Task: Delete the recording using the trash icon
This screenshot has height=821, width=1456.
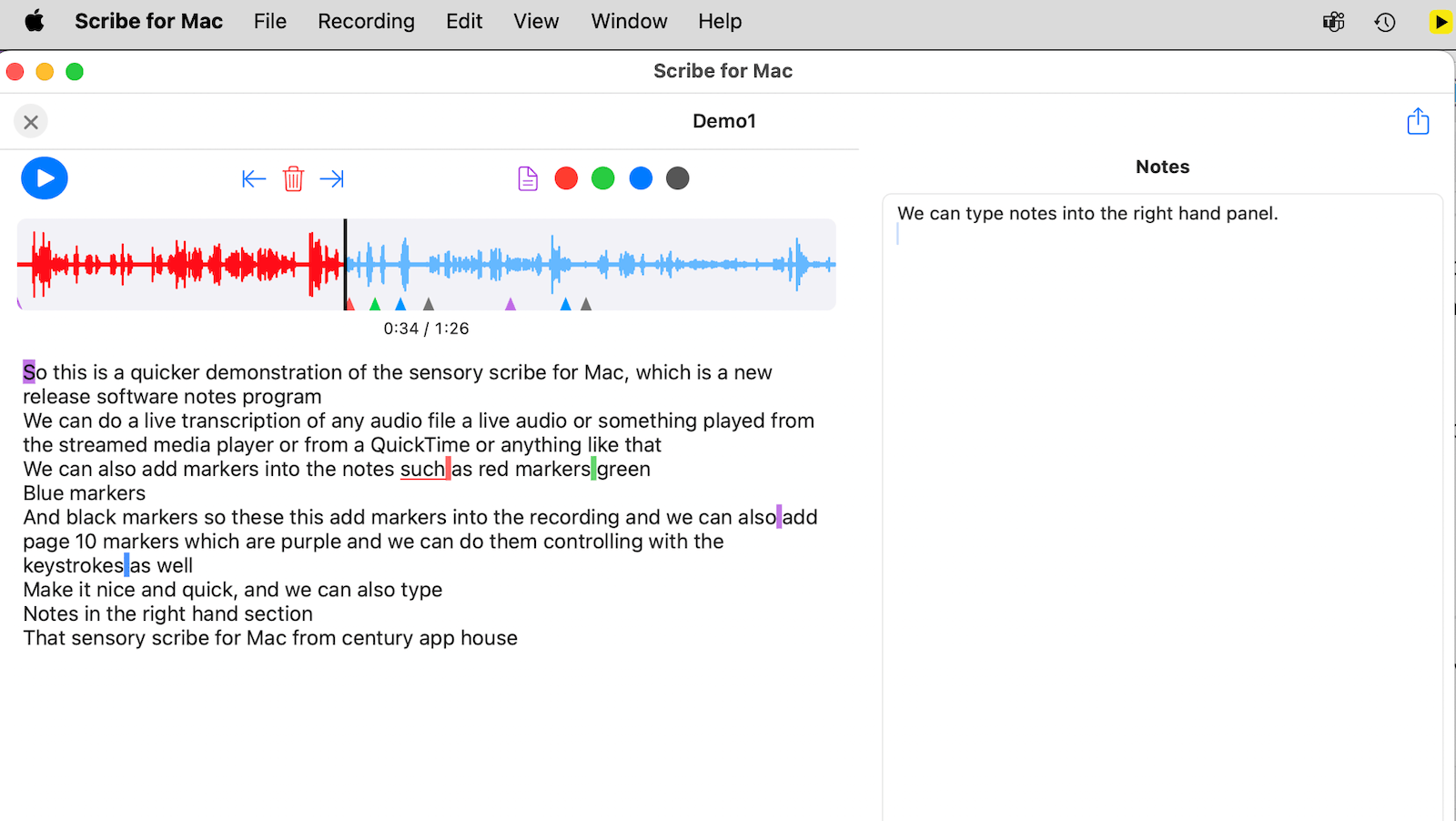Action: (x=293, y=178)
